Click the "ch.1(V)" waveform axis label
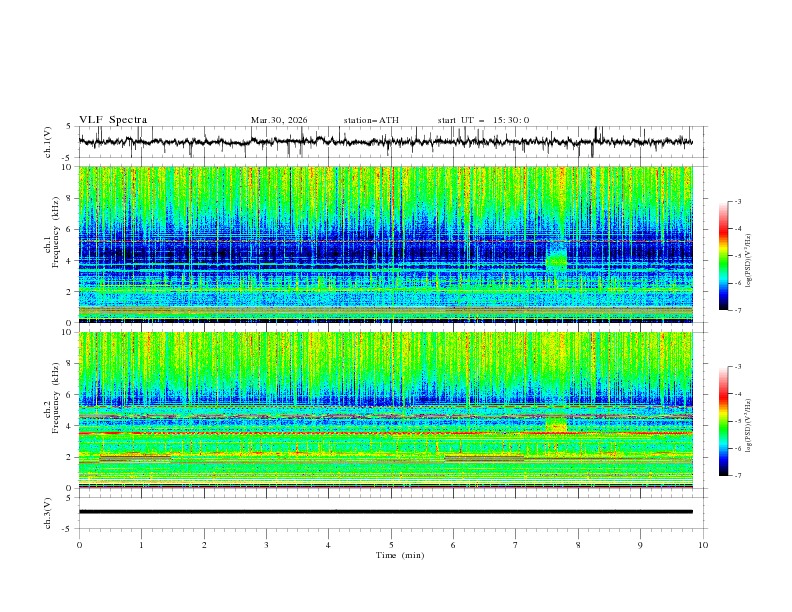The height and width of the screenshot is (612, 792). 48,142
